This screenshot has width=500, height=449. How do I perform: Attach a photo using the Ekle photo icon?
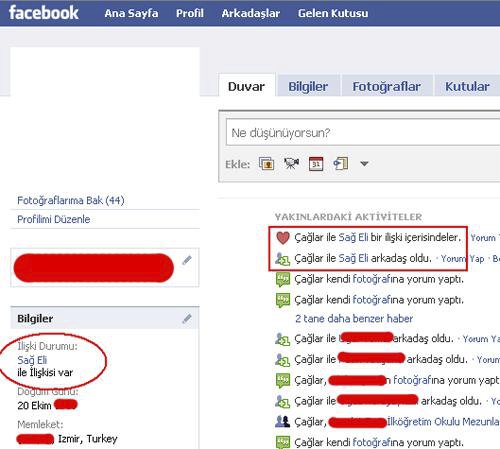[267, 164]
